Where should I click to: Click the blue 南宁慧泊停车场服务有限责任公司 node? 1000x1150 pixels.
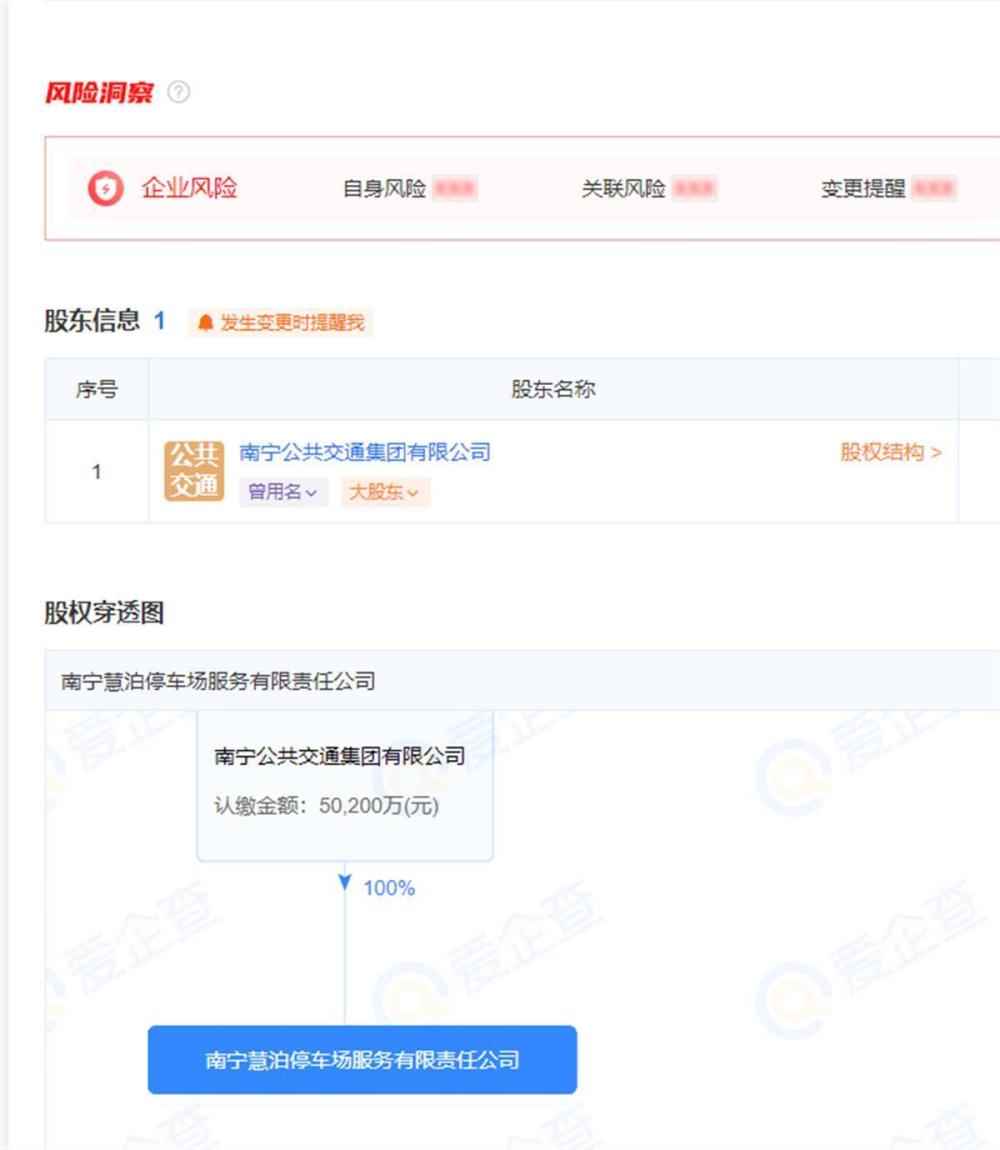pos(362,1060)
